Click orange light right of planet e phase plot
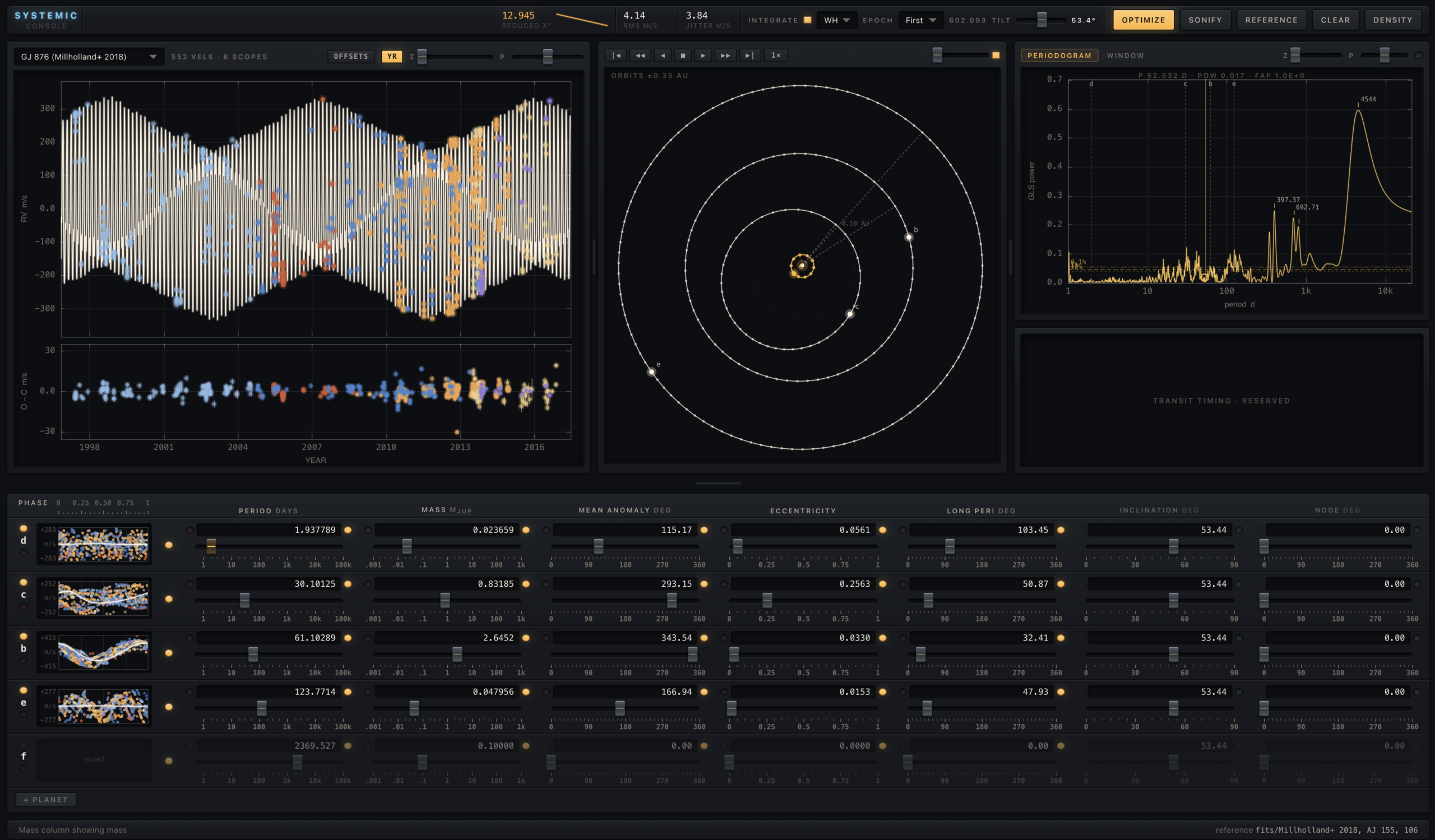 pos(169,707)
